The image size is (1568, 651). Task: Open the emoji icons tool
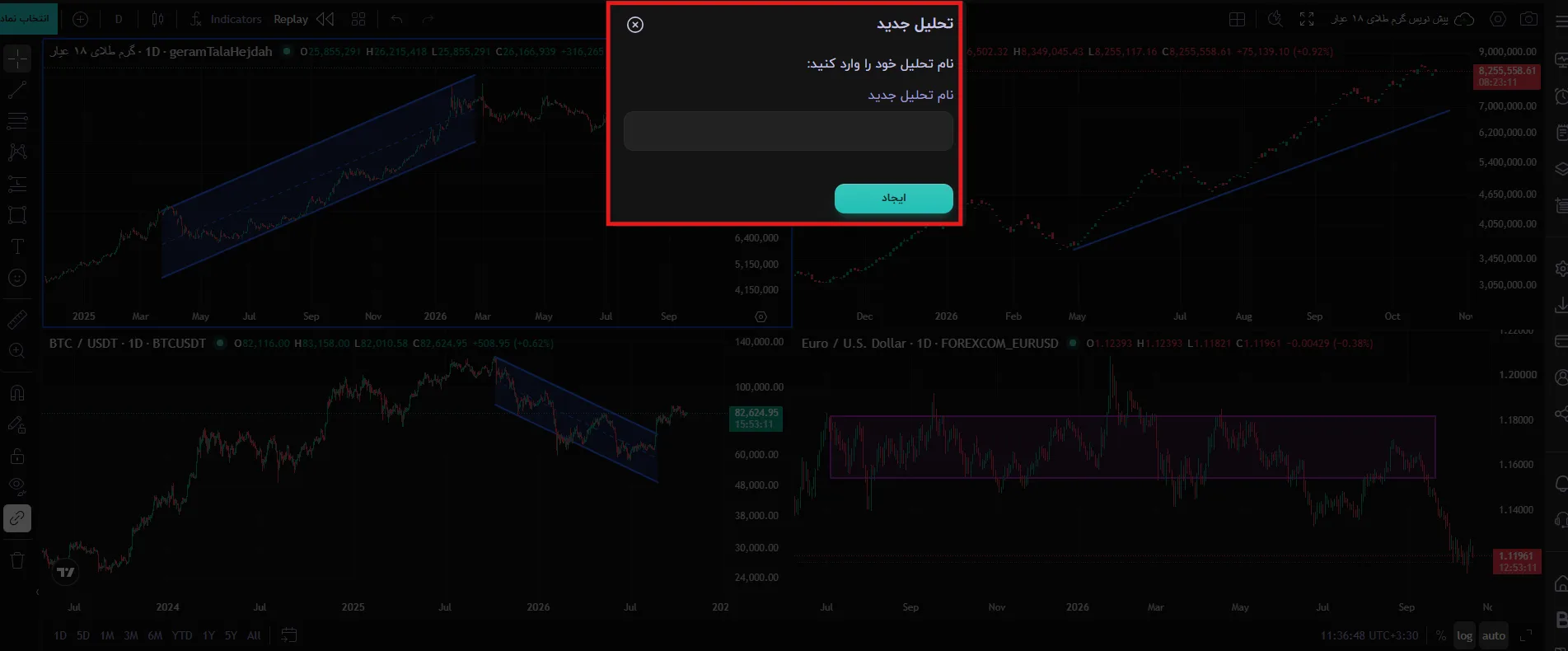(17, 278)
